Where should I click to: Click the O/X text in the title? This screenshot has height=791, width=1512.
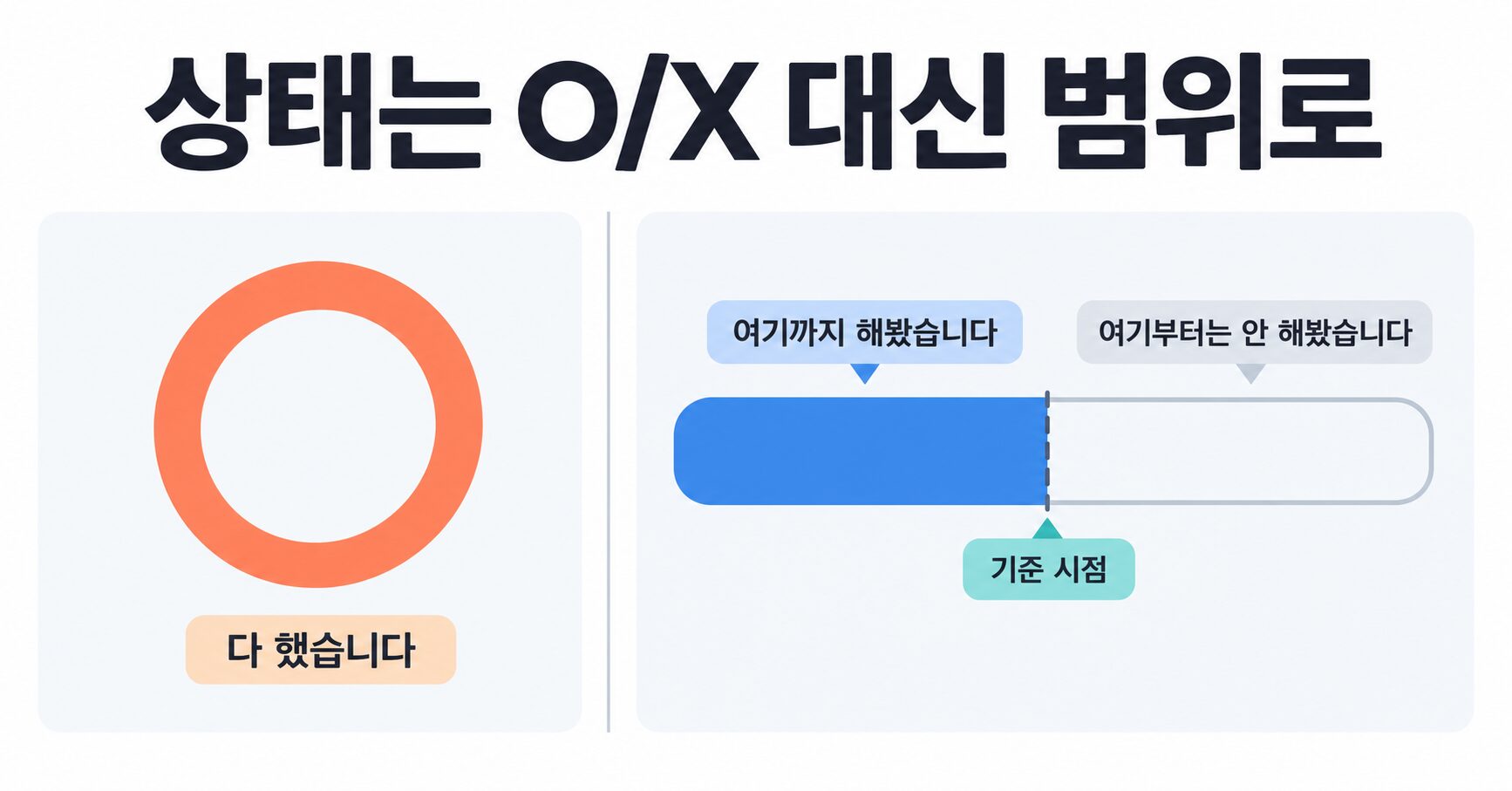coord(637,114)
